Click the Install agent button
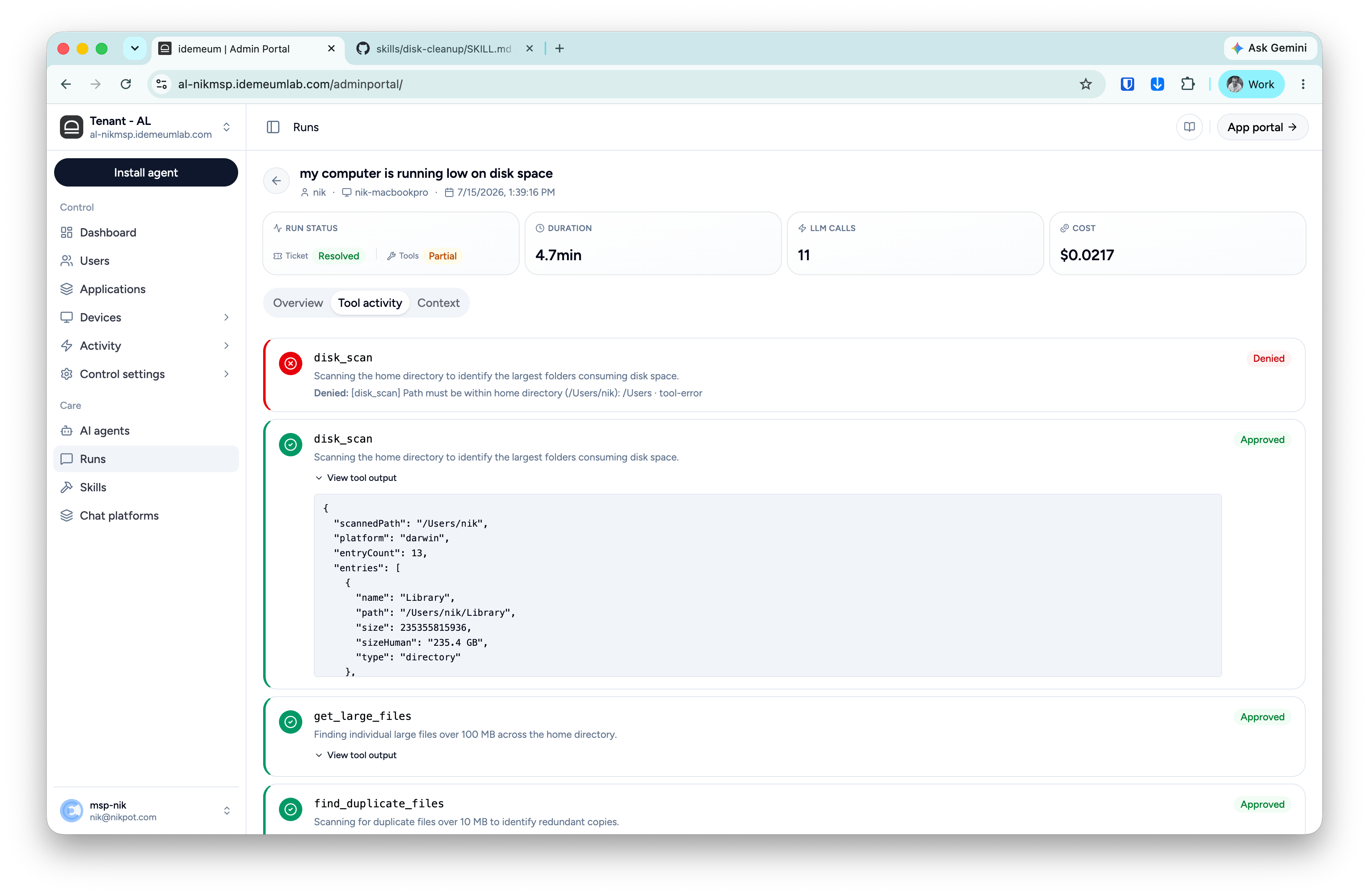 coord(146,172)
